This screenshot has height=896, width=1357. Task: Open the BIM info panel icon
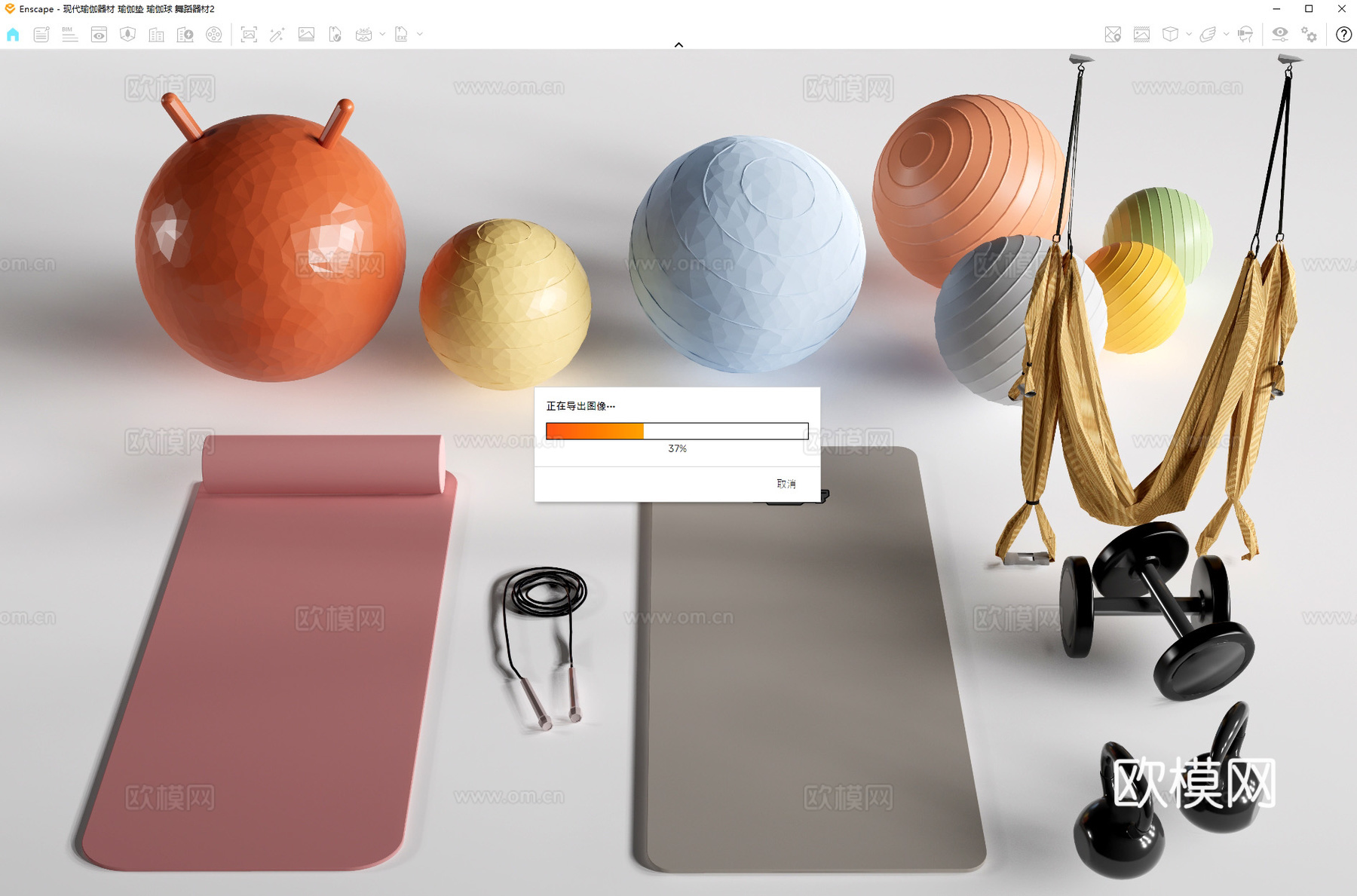click(70, 35)
